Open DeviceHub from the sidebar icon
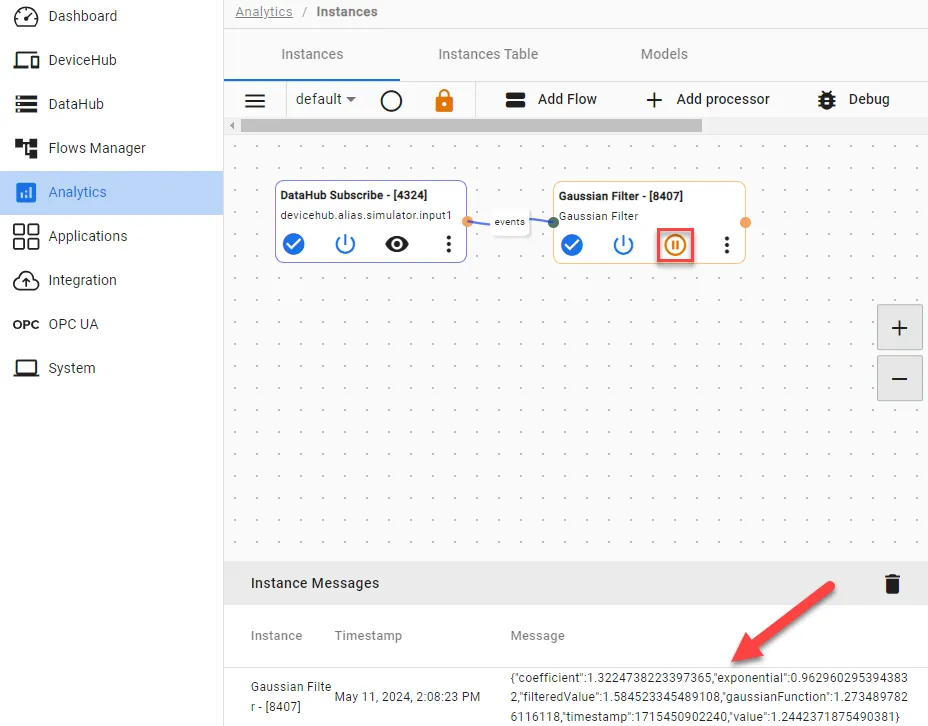928x726 pixels. (x=26, y=60)
